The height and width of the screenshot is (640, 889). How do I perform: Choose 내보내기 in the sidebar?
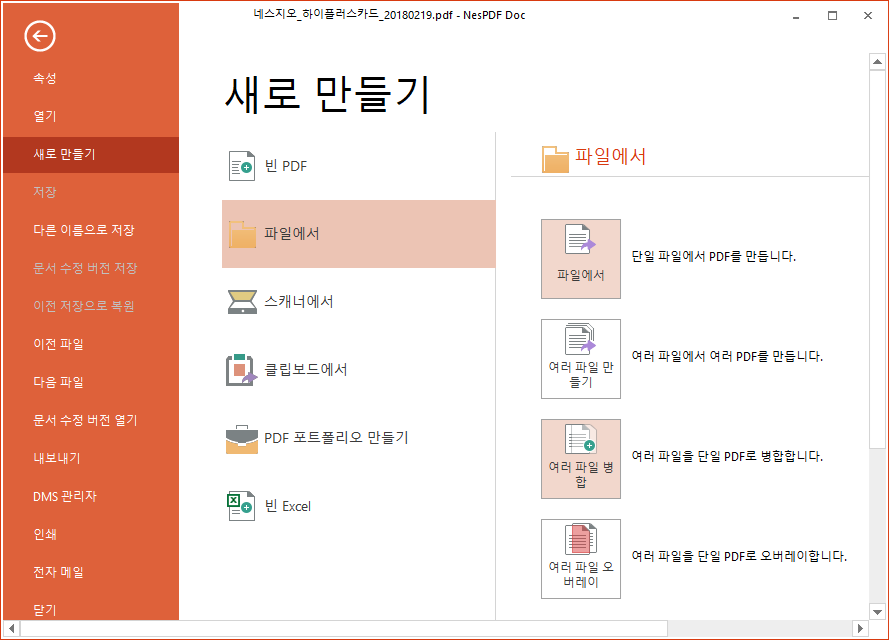pos(57,458)
